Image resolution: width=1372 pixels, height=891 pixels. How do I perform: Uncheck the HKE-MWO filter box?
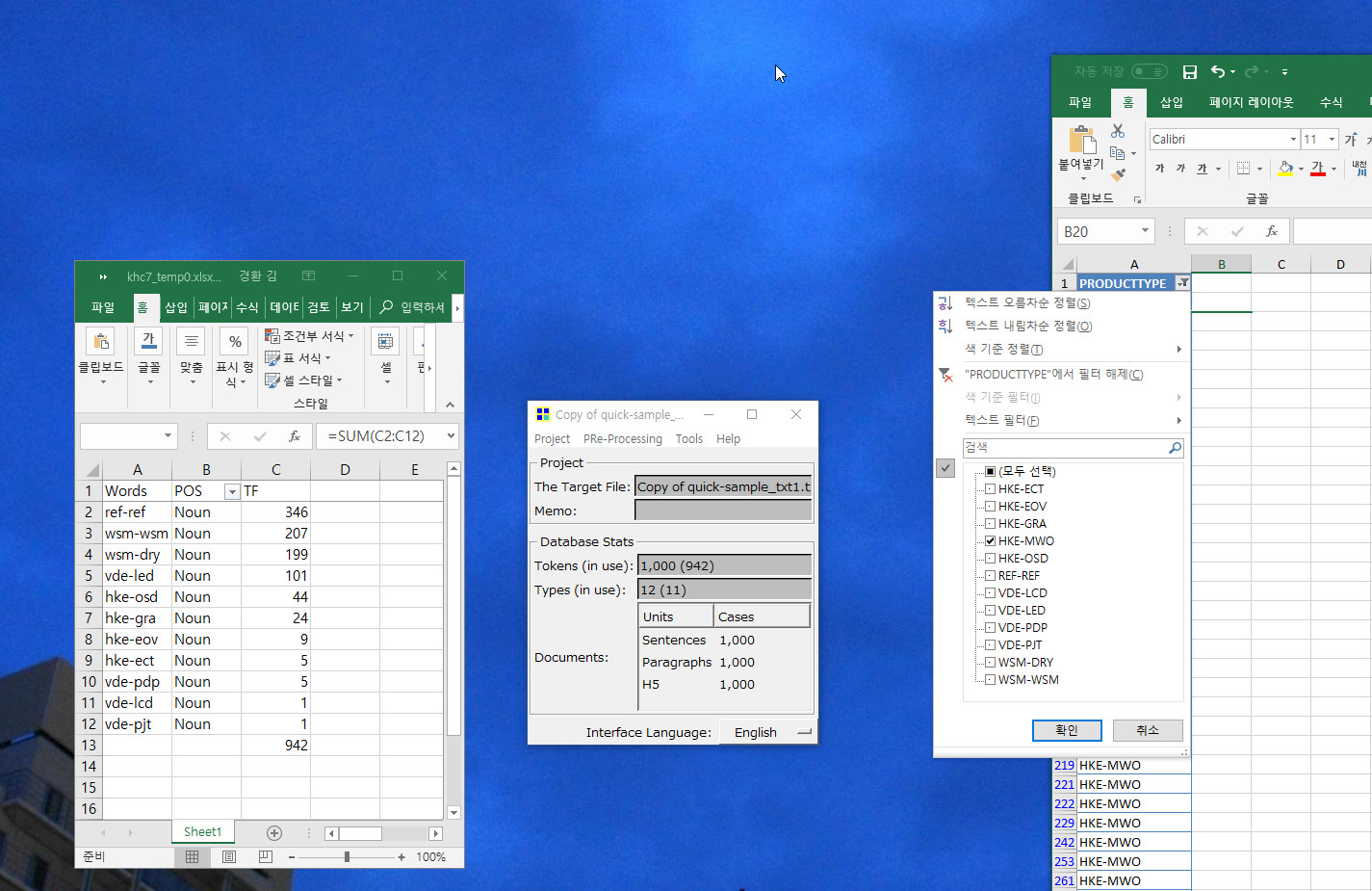[x=990, y=540]
